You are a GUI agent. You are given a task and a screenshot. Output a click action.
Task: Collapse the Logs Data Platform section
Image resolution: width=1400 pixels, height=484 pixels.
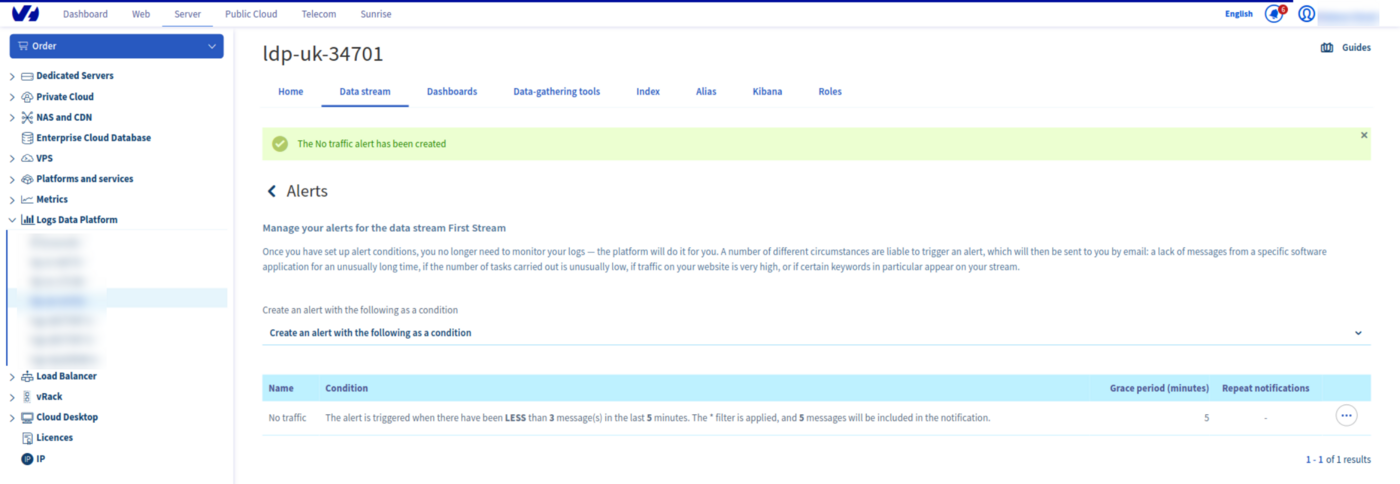point(12,220)
